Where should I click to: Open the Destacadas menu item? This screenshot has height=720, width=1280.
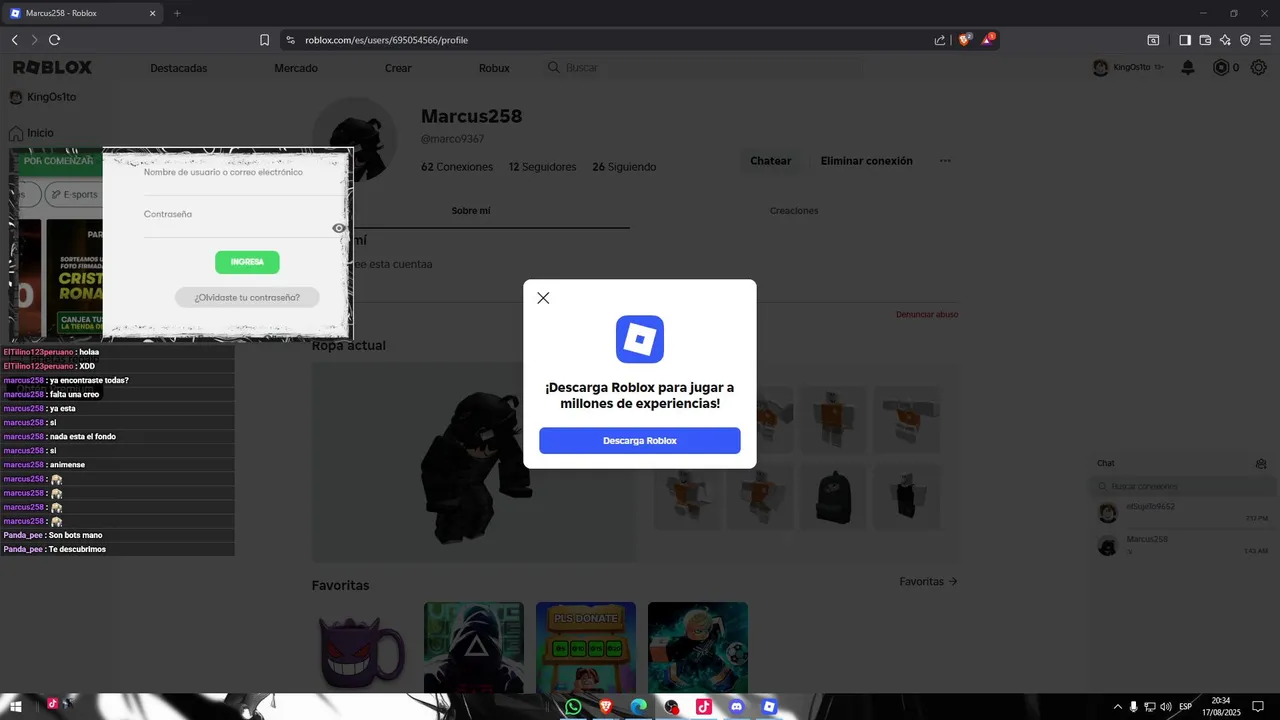pos(179,68)
